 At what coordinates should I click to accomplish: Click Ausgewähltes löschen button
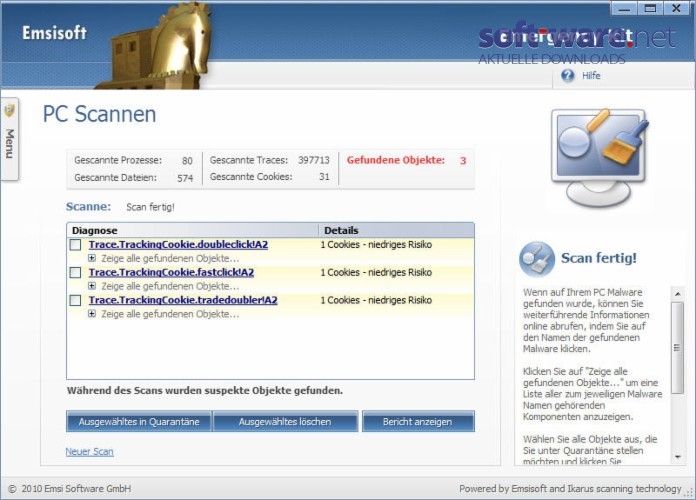[285, 421]
